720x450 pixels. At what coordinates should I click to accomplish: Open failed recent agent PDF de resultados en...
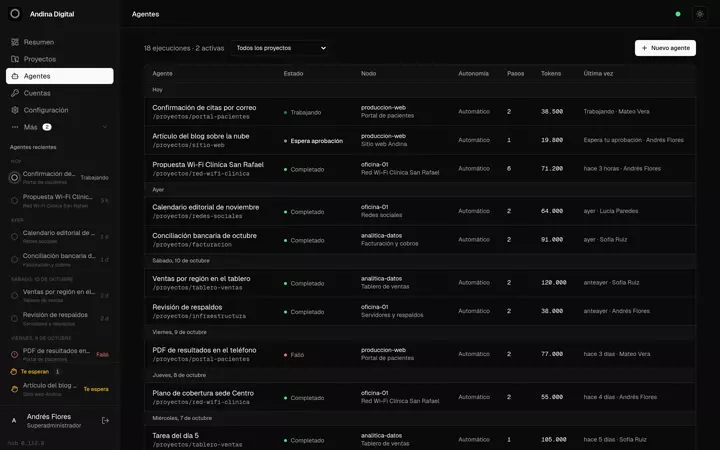tap(60, 354)
